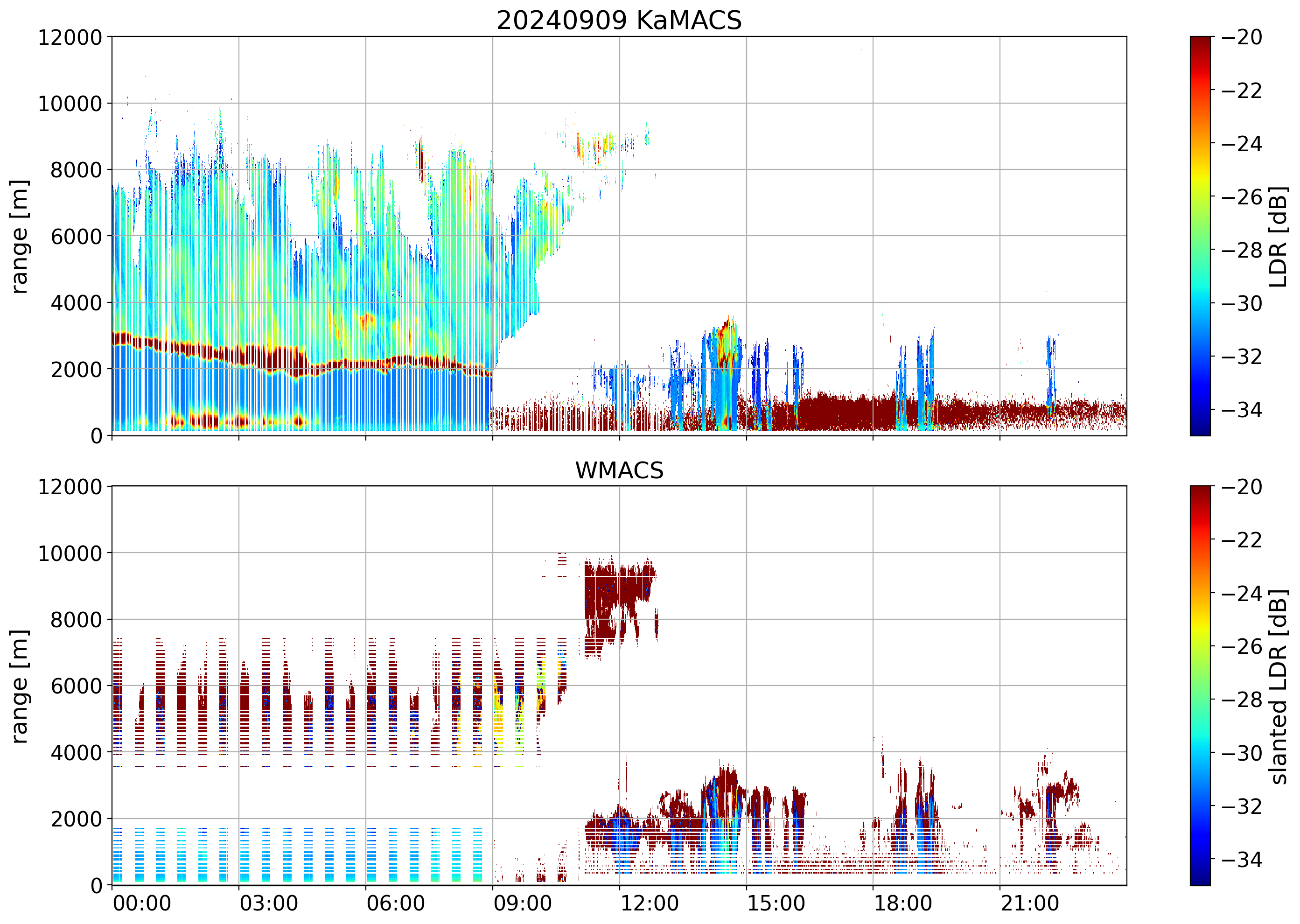
Task: Click the WMACS subplot title
Action: pos(619,470)
